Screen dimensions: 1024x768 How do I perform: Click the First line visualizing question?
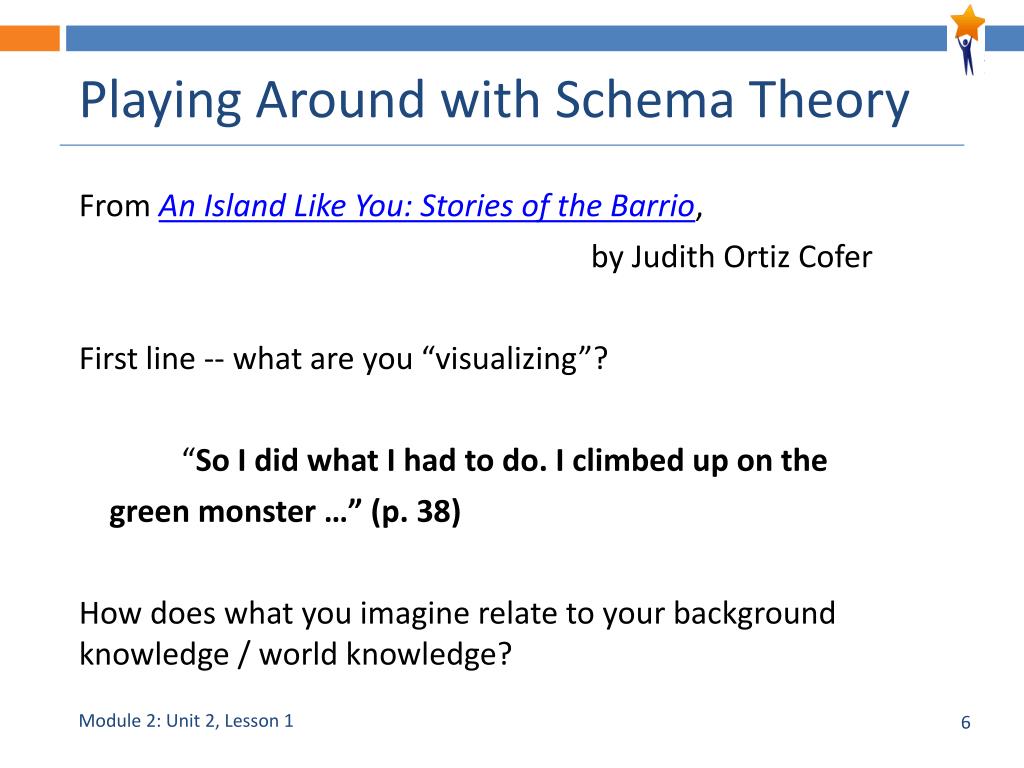344,359
